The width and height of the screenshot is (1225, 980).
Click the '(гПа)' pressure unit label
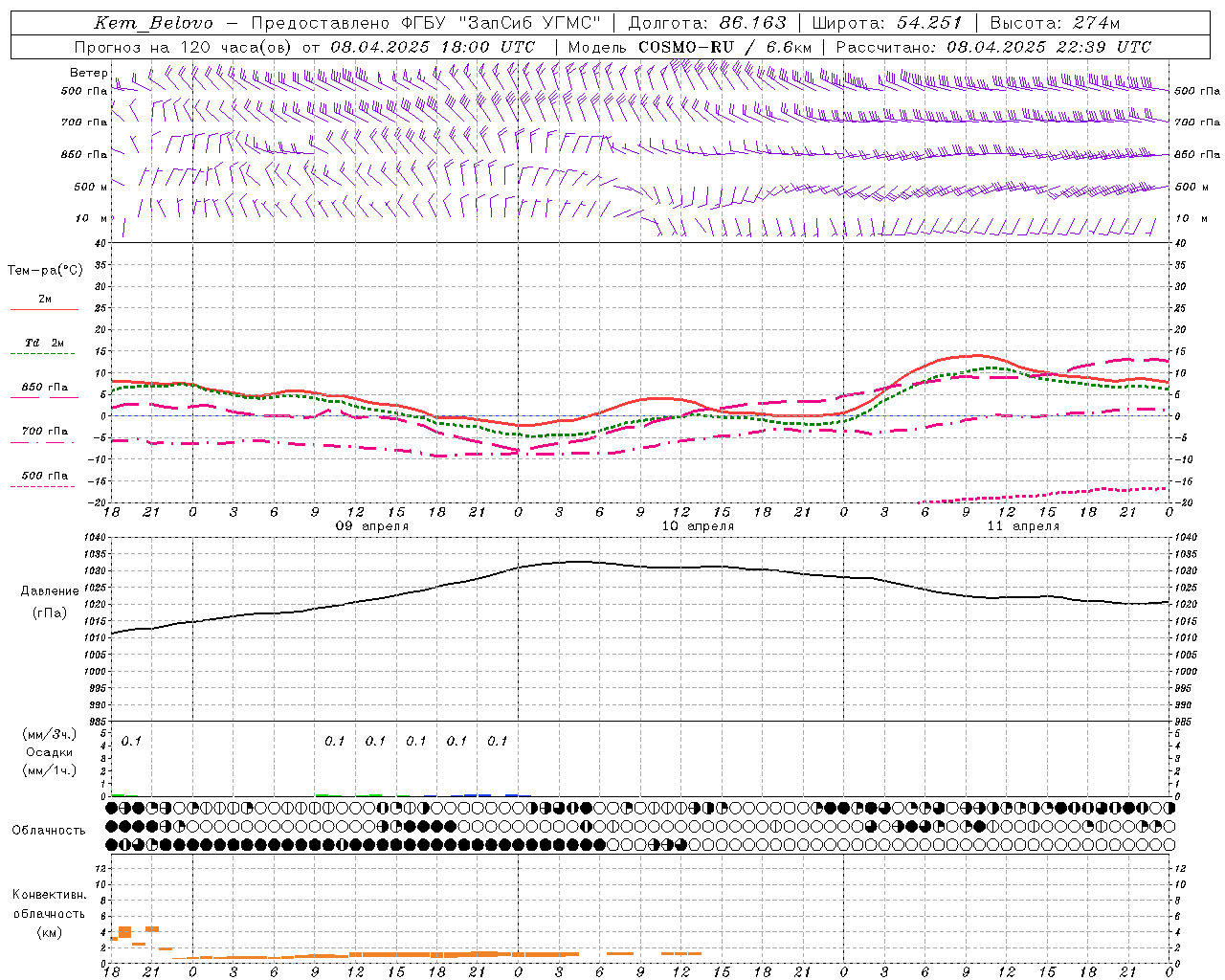point(49,613)
